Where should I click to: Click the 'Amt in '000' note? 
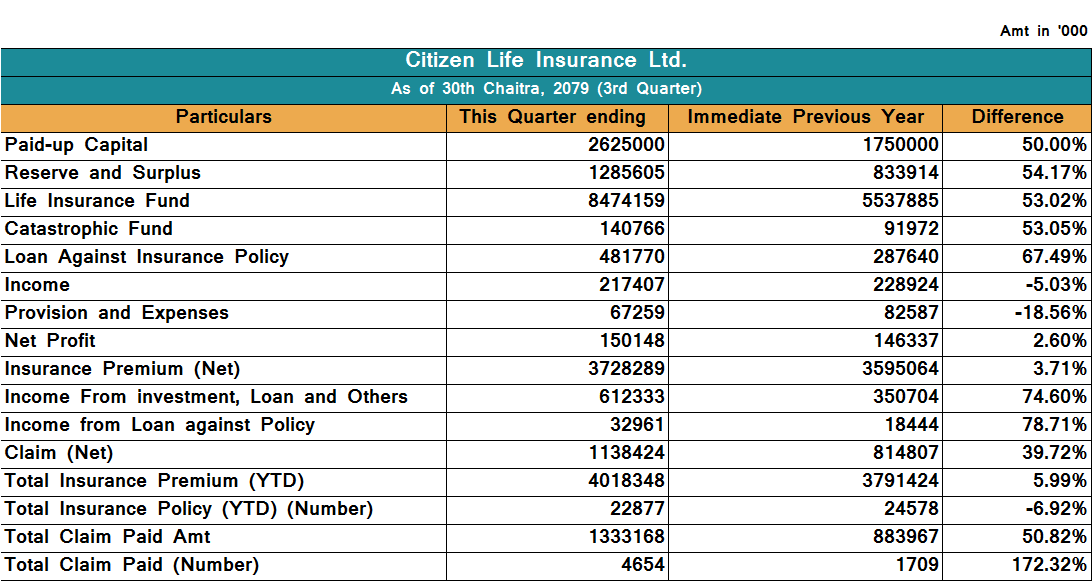tap(1043, 31)
